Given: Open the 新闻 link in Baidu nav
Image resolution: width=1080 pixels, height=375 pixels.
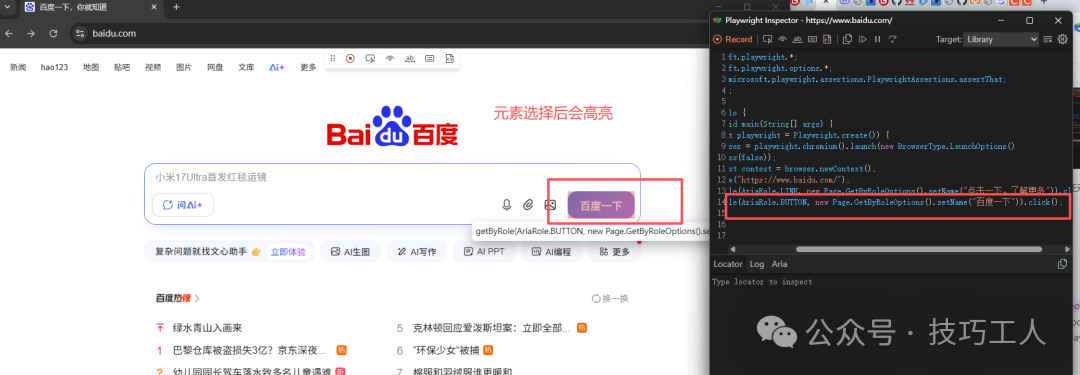Looking at the screenshot, I should tap(18, 68).
